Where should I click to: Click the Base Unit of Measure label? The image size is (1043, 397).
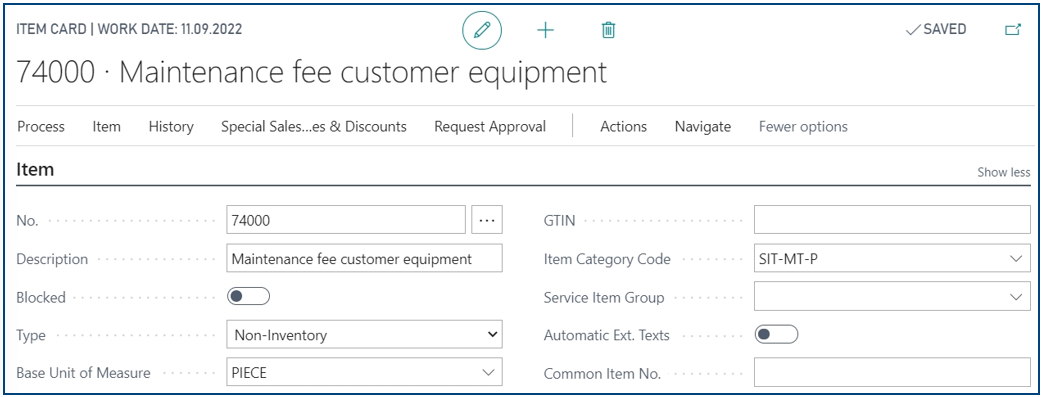point(83,373)
